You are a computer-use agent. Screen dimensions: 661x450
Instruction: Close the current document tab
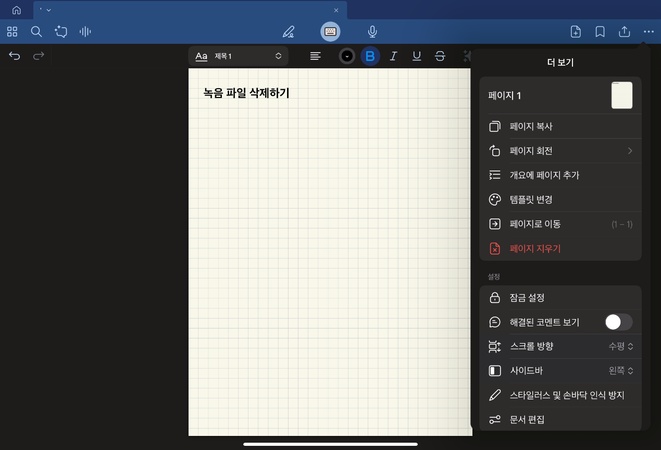point(336,10)
